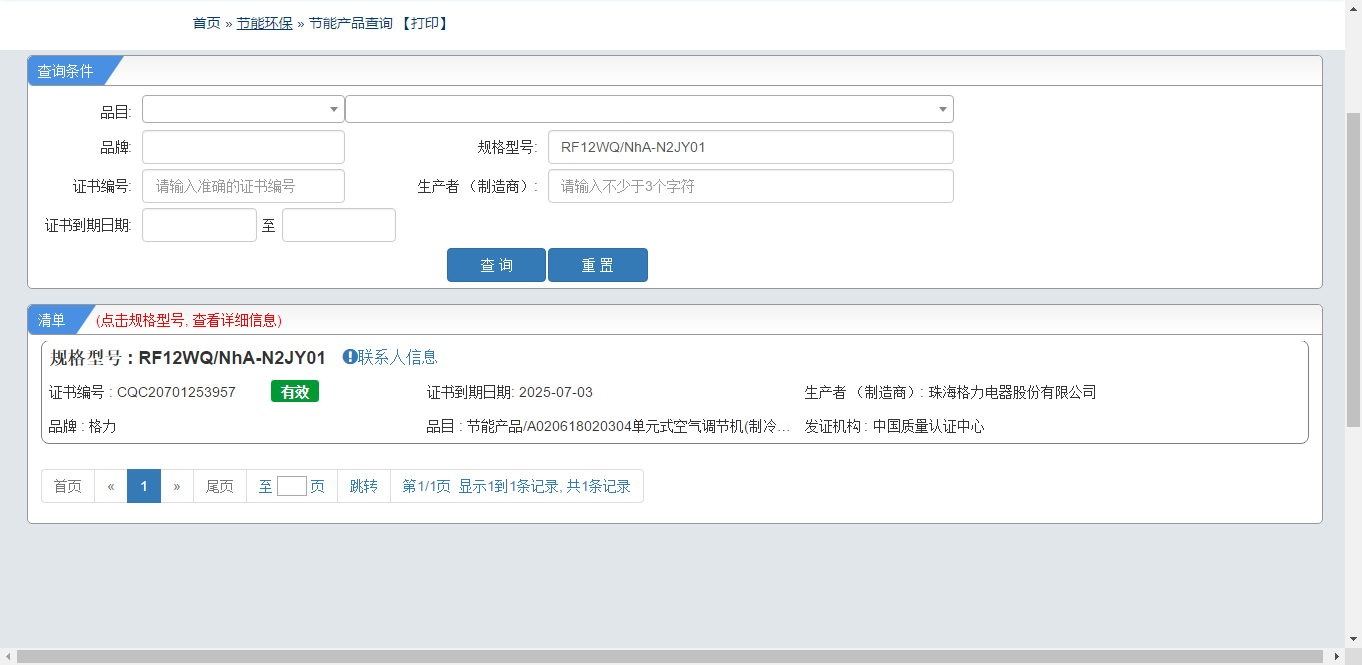This screenshot has height=665, width=1362.
Task: Click manufacturer text 珠海格力电器股份有限公司
Action: [x=1012, y=392]
